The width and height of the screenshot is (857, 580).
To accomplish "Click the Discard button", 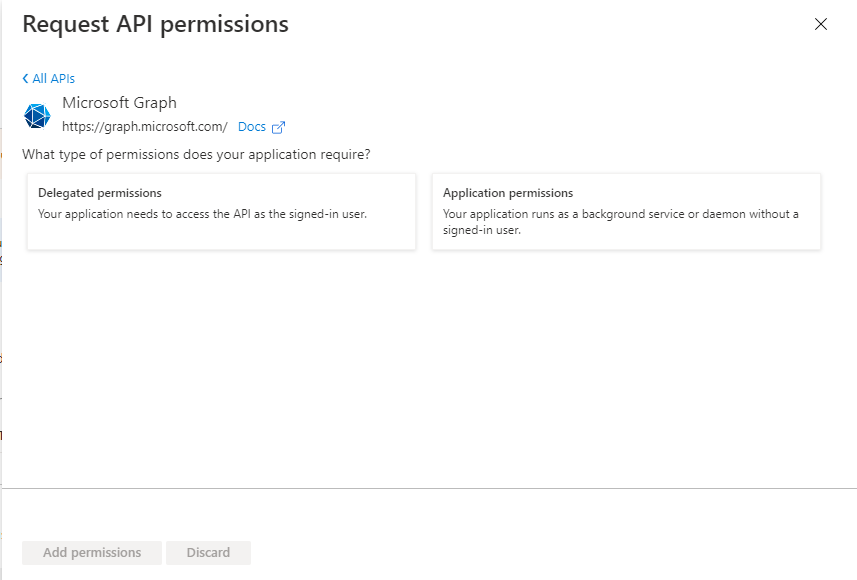I will pos(208,553).
